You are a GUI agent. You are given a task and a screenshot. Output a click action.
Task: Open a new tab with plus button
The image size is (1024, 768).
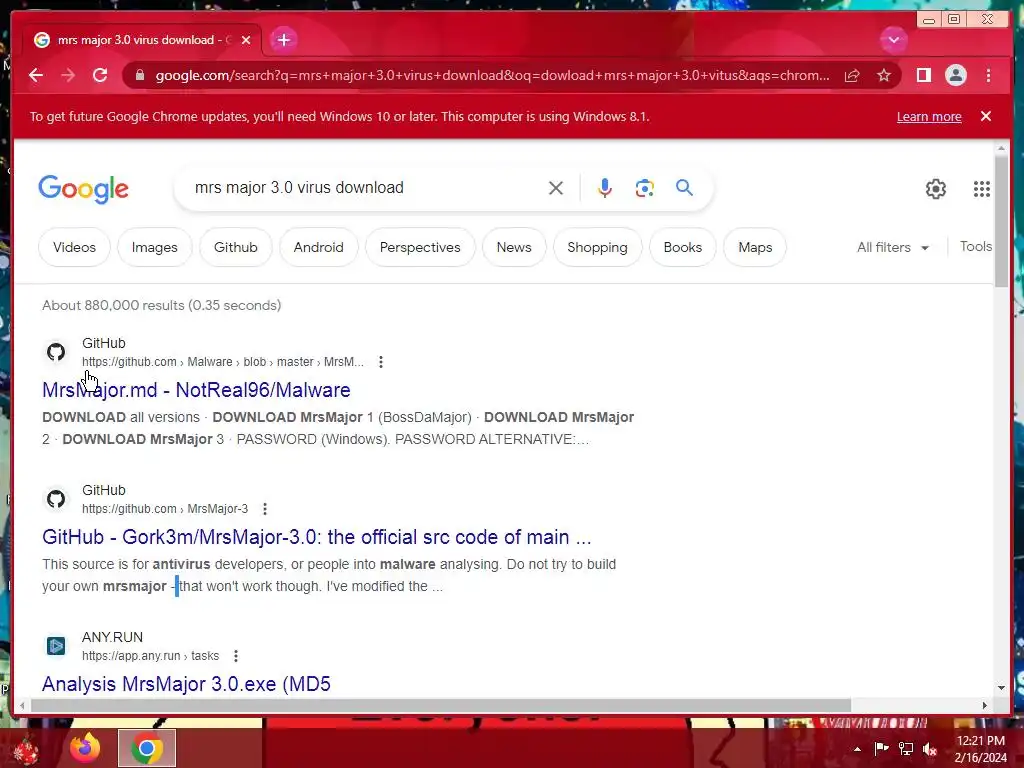tap(283, 40)
